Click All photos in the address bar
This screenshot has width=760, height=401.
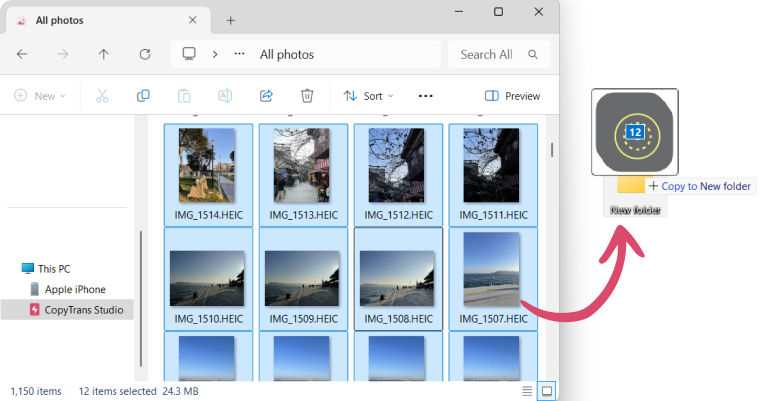point(287,54)
